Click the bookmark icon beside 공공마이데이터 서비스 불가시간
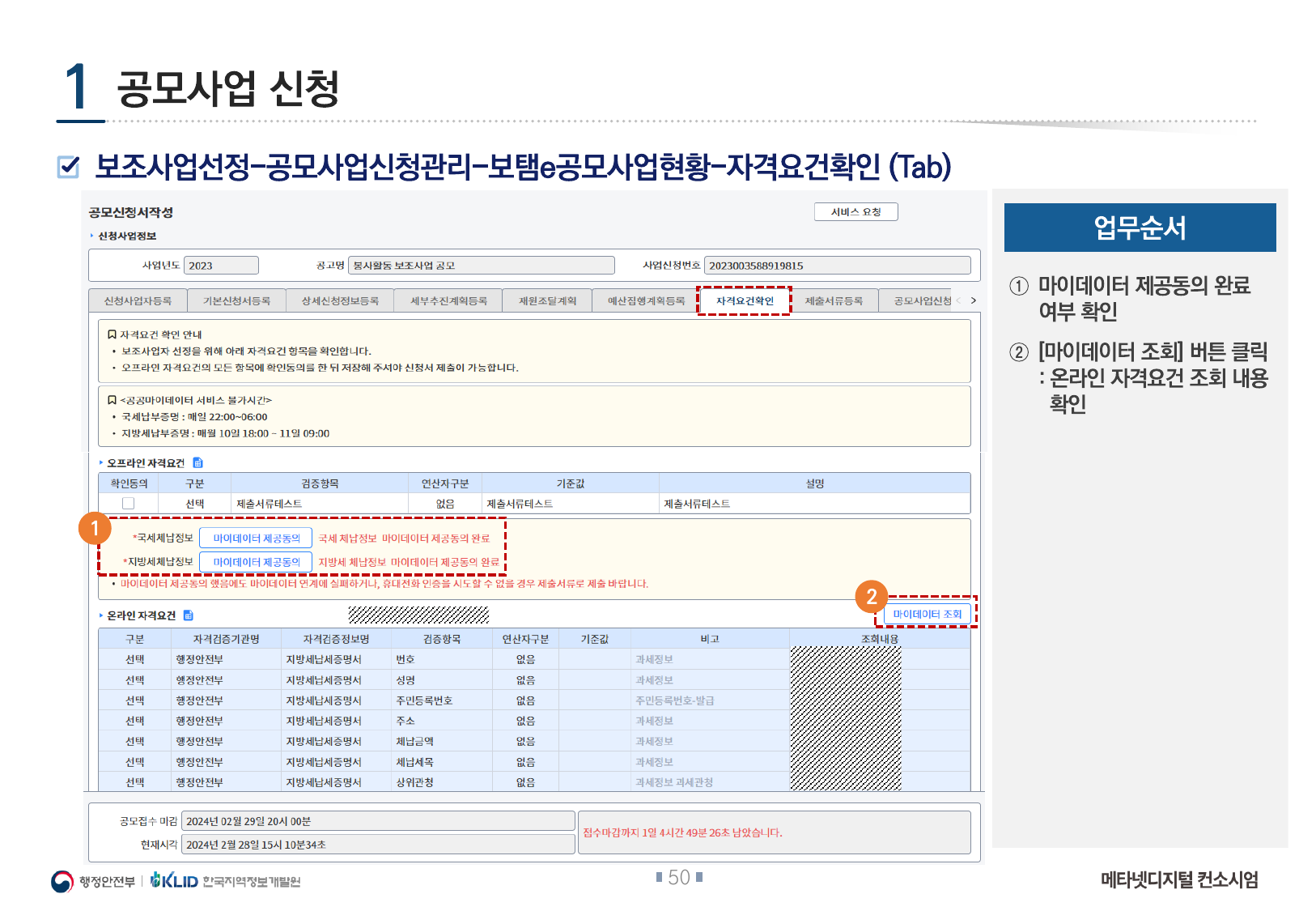 112,400
